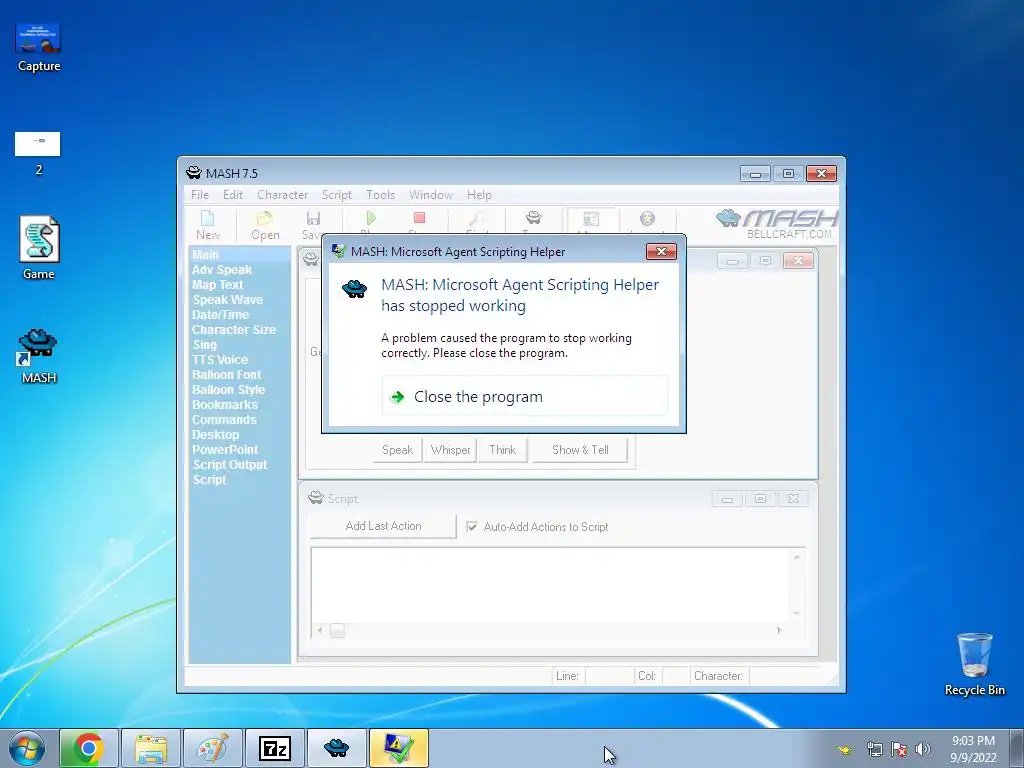
Task: Click the Action Center flag tray icon
Action: 899,749
